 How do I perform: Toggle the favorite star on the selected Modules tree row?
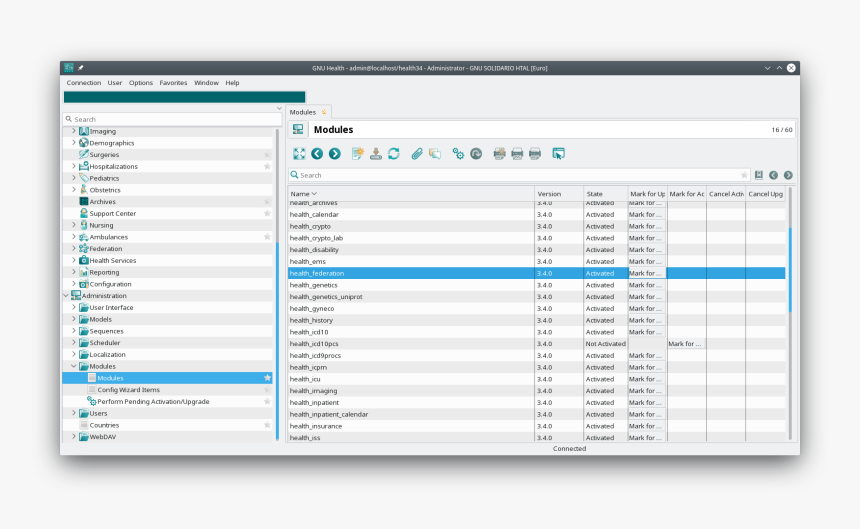tap(267, 378)
